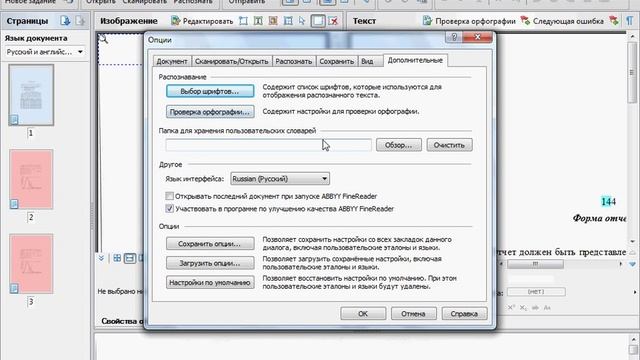640x360 pixels.
Task: Click Проверка орфографии in the Текст toolbar
Action: (x=469, y=21)
